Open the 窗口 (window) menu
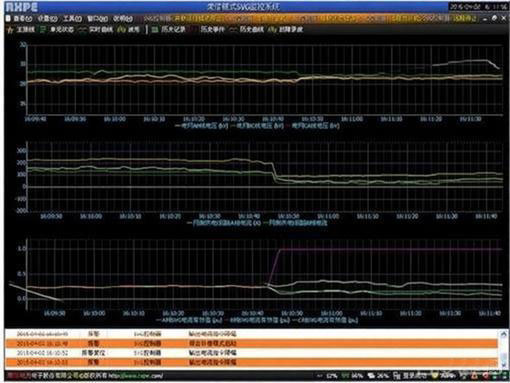The width and height of the screenshot is (510, 383). coord(97,19)
